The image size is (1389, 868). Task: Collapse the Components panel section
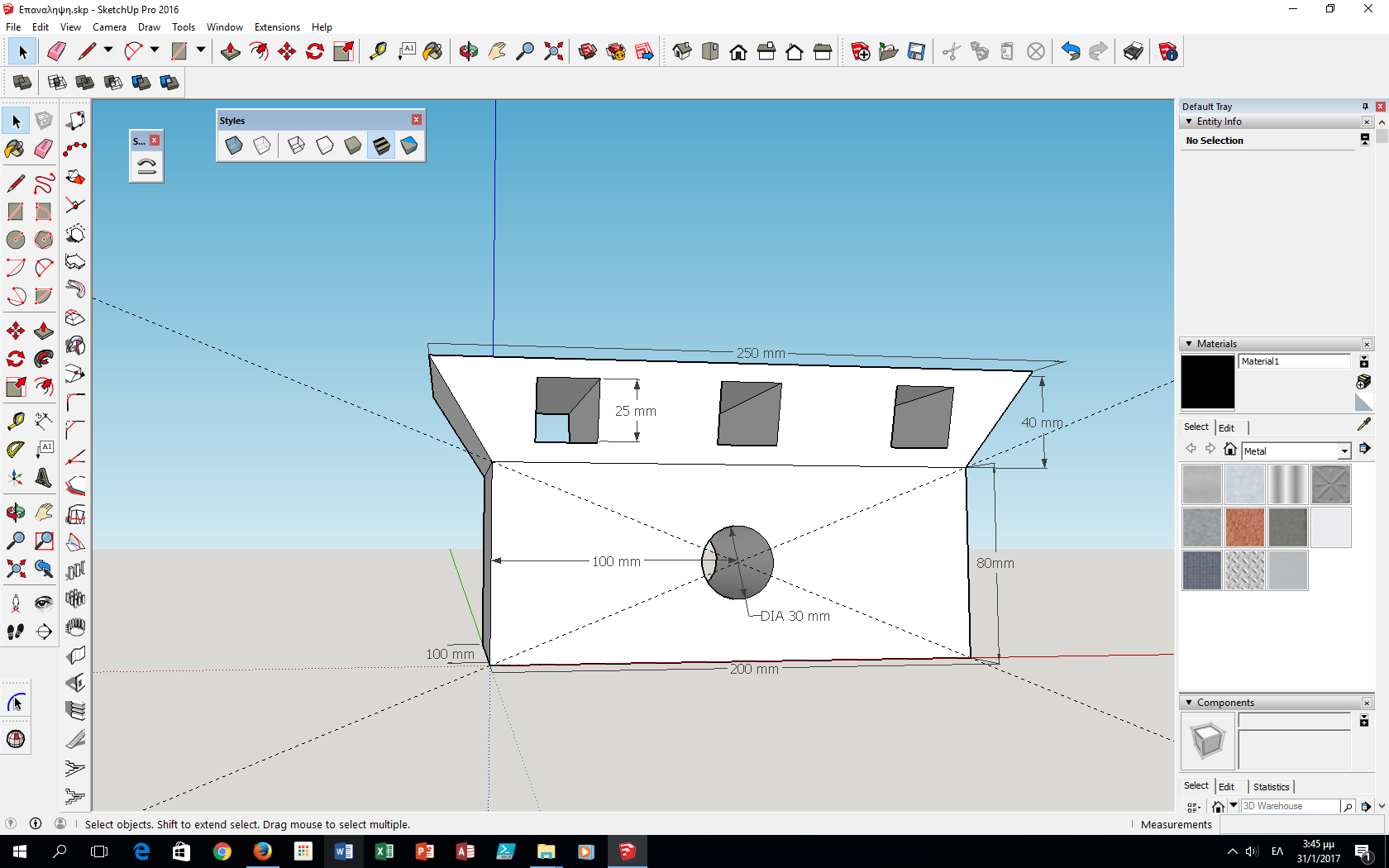[1189, 703]
